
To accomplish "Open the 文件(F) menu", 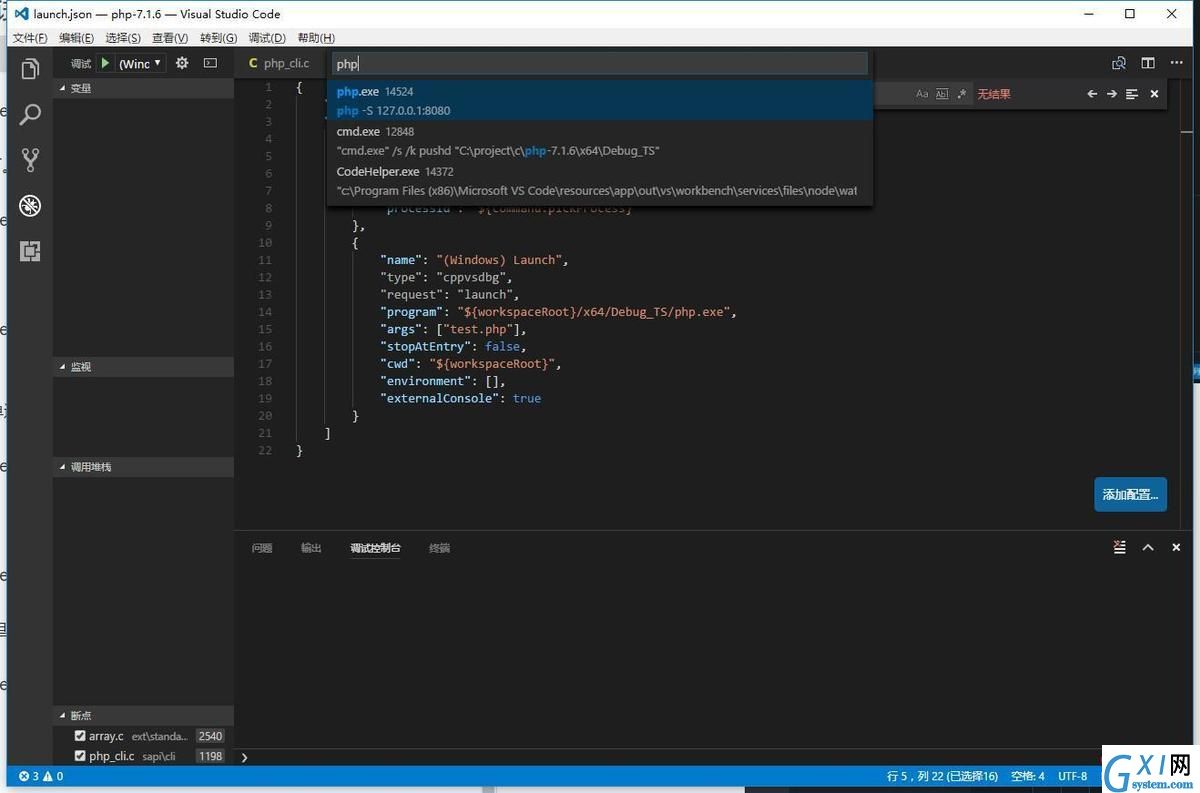I will pos(30,38).
